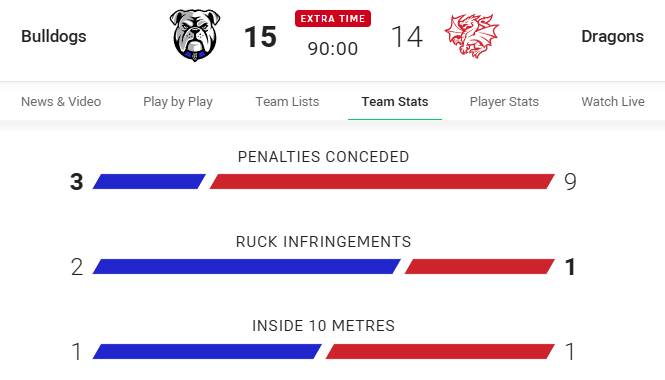Click the red EXTRA TIME badge
Viewport: 665px width, 380px height.
coord(333,19)
